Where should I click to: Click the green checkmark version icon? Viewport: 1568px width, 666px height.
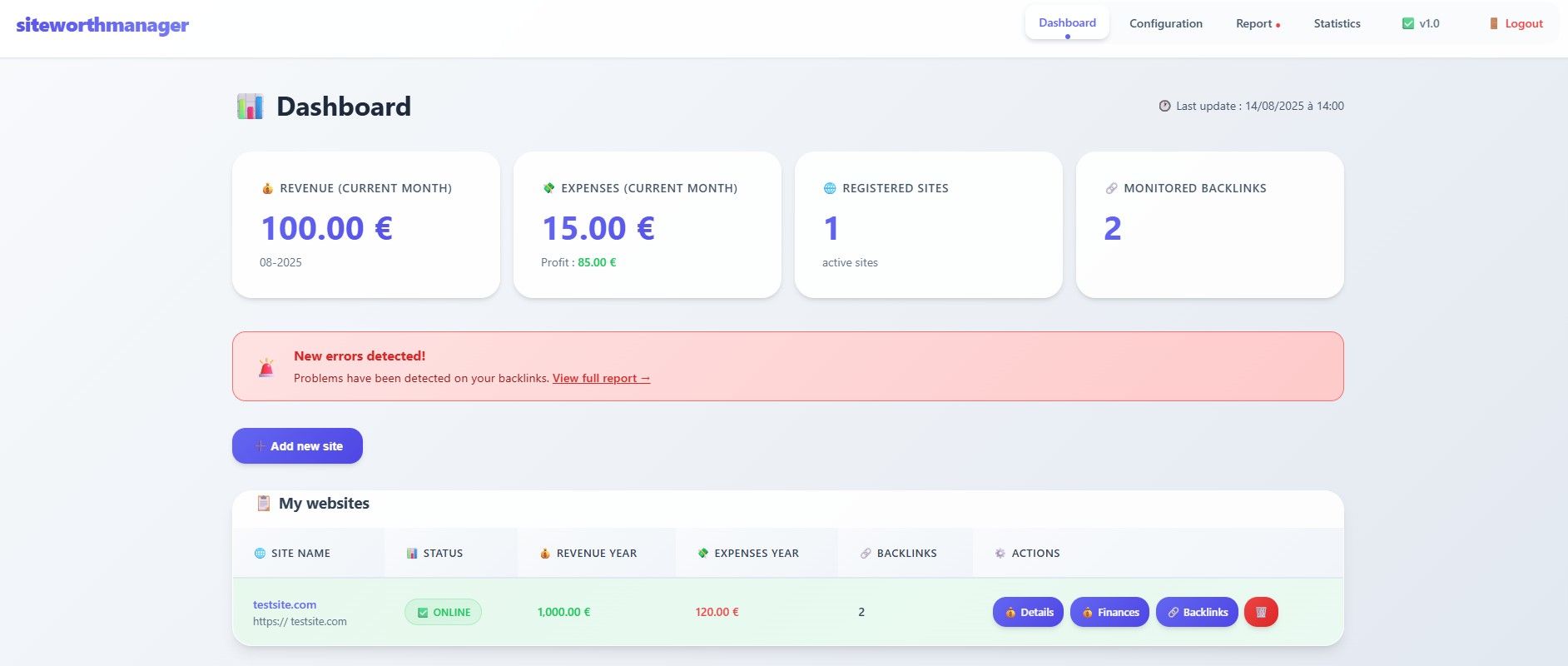coord(1408,23)
